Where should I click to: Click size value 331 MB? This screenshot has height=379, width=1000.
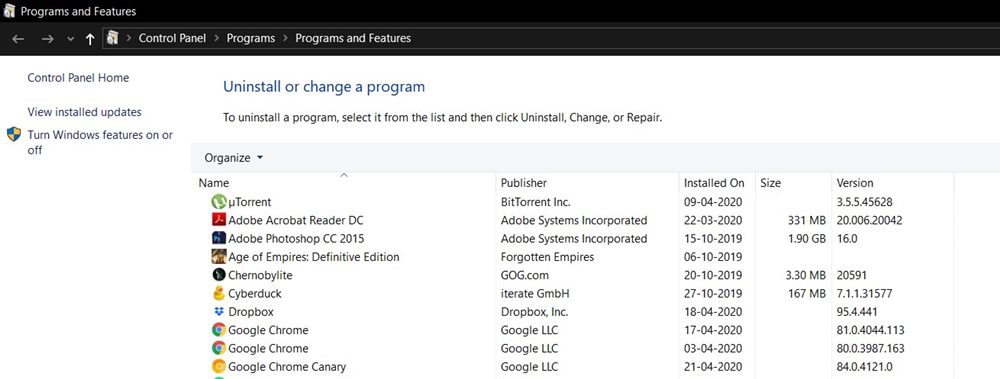[x=807, y=220]
